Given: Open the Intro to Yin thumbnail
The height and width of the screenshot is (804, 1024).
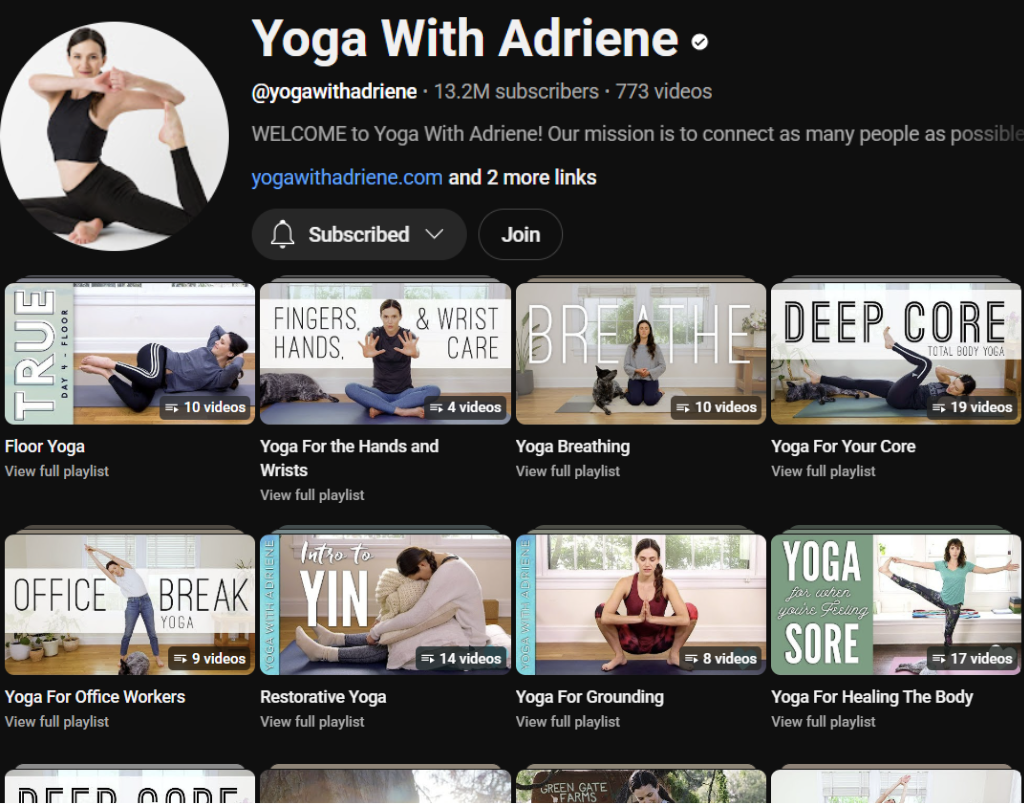Looking at the screenshot, I should (x=385, y=604).
